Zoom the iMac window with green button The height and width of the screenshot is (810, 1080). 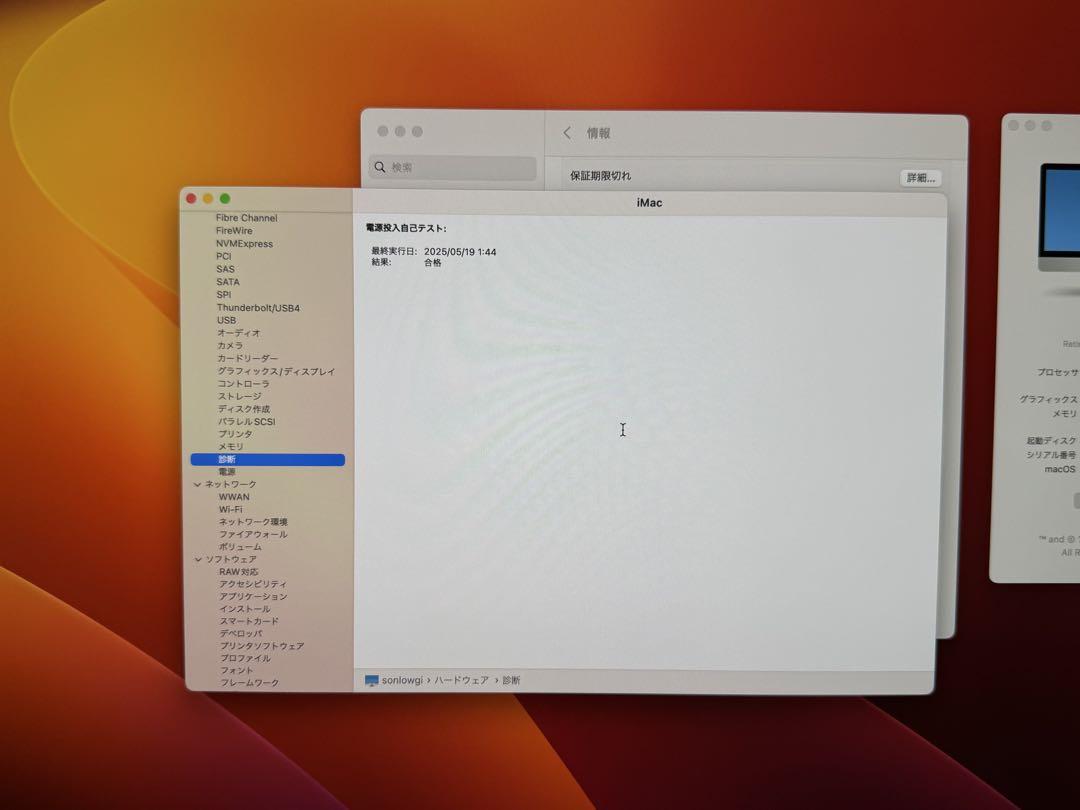[225, 199]
